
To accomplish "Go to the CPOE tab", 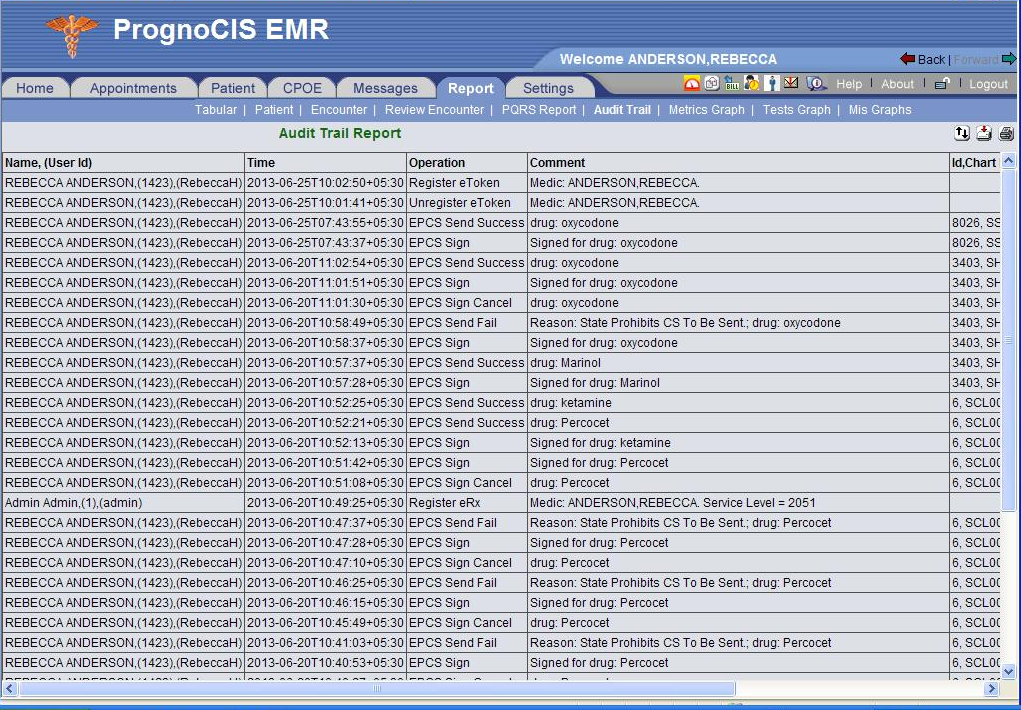I will click(301, 88).
